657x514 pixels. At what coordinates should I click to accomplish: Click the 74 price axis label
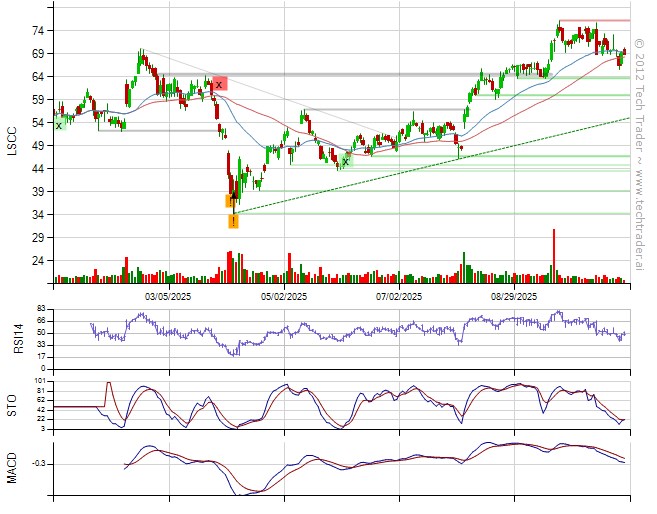point(36,31)
